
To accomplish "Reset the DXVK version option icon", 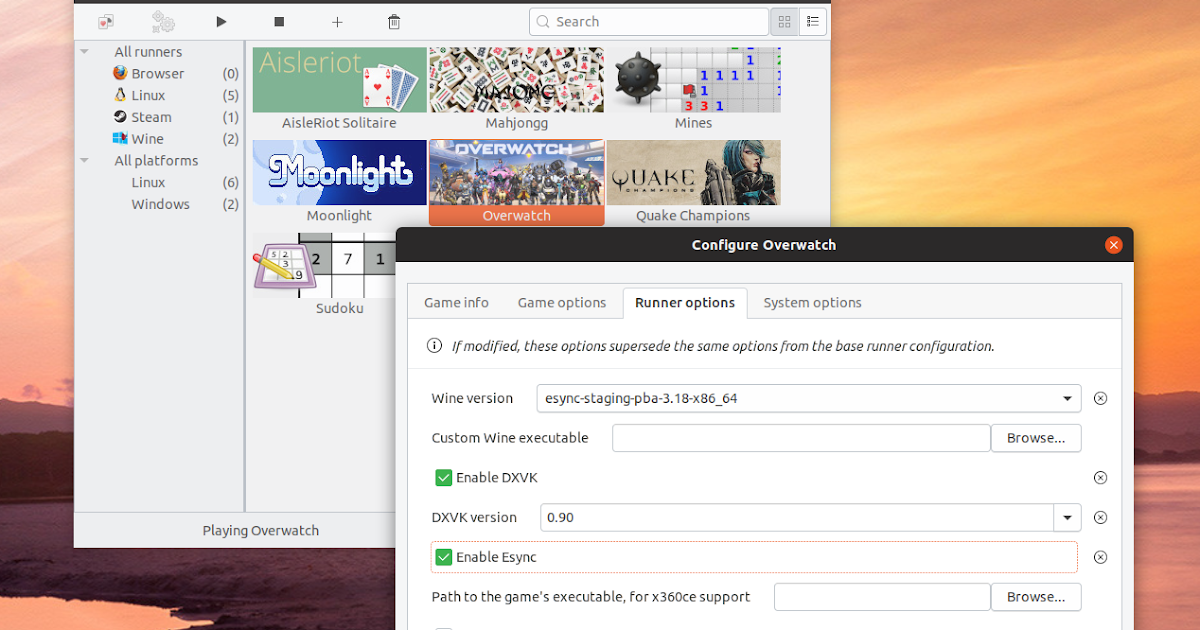I will pos(1100,518).
